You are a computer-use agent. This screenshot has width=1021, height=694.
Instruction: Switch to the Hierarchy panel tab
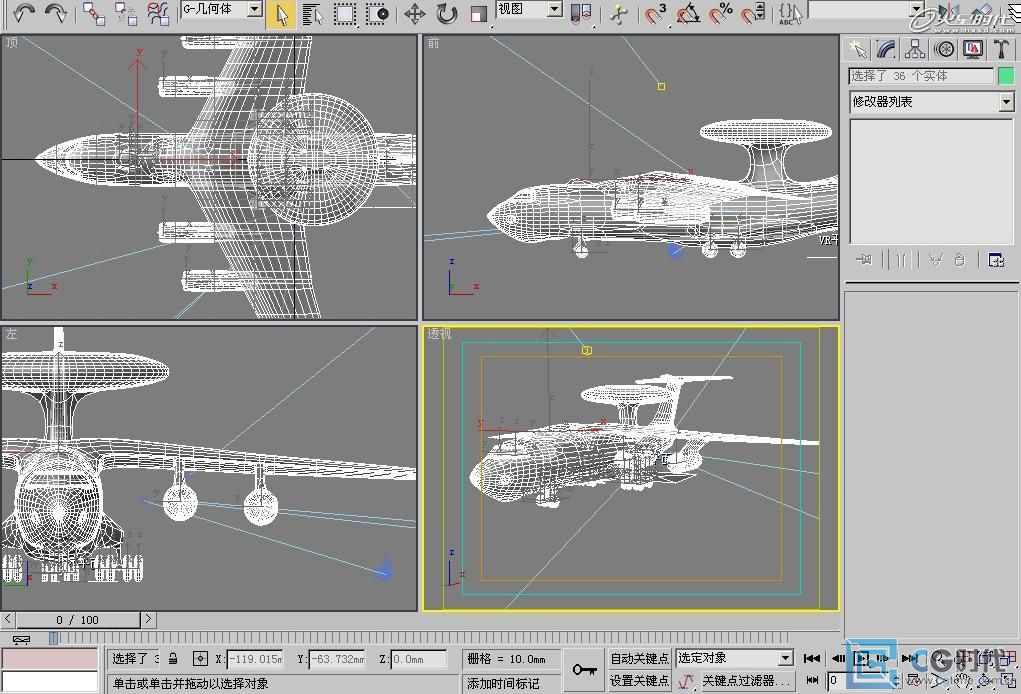pyautogui.click(x=915, y=49)
